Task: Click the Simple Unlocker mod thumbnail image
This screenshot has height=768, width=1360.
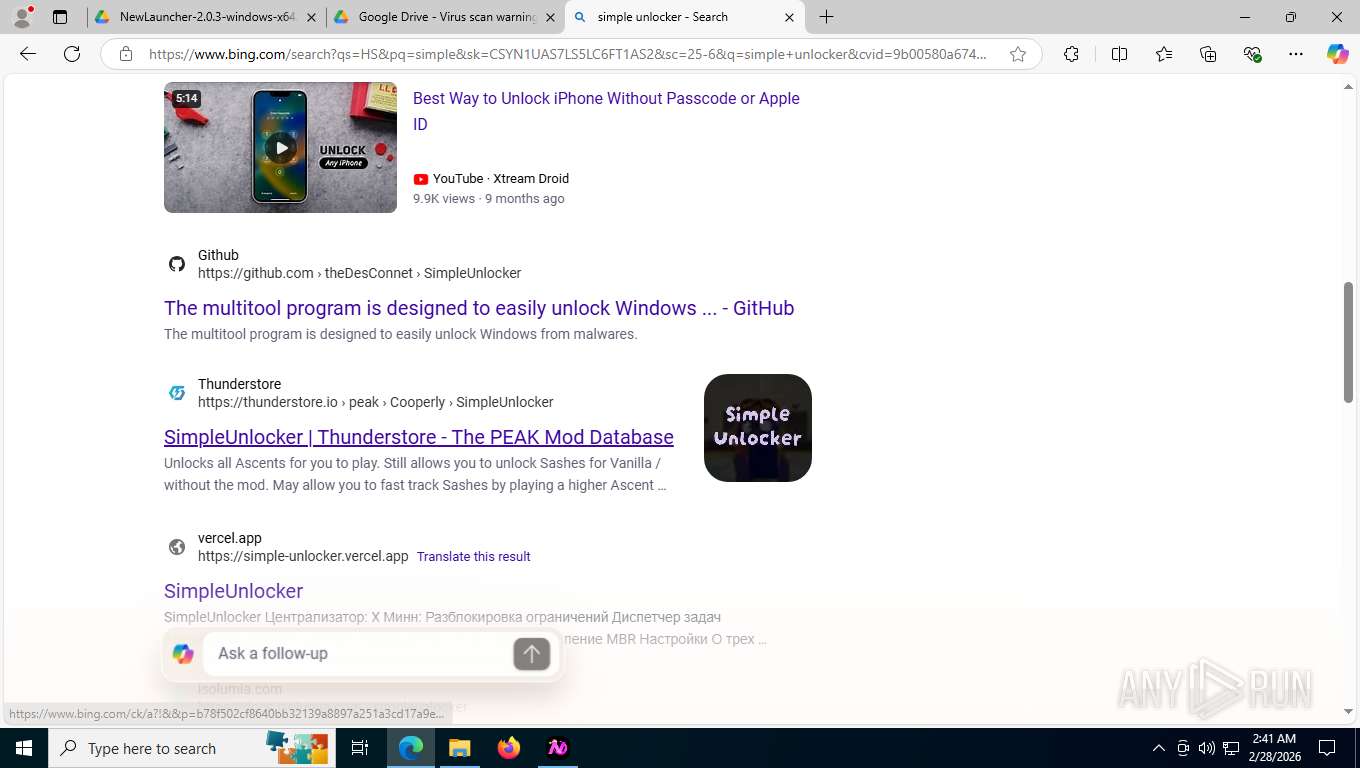Action: pos(758,428)
